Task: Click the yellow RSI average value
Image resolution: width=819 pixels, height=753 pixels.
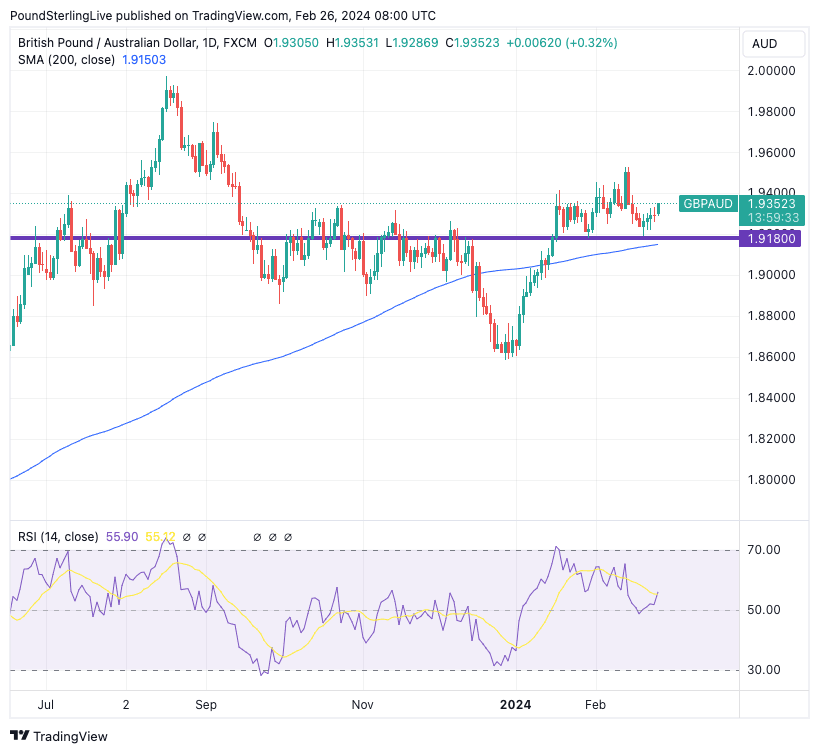Action: point(160,537)
